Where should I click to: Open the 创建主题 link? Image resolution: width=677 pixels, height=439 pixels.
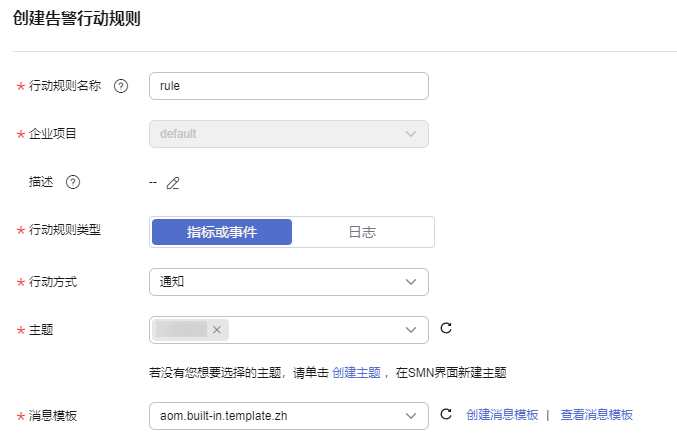pyautogui.click(x=356, y=373)
